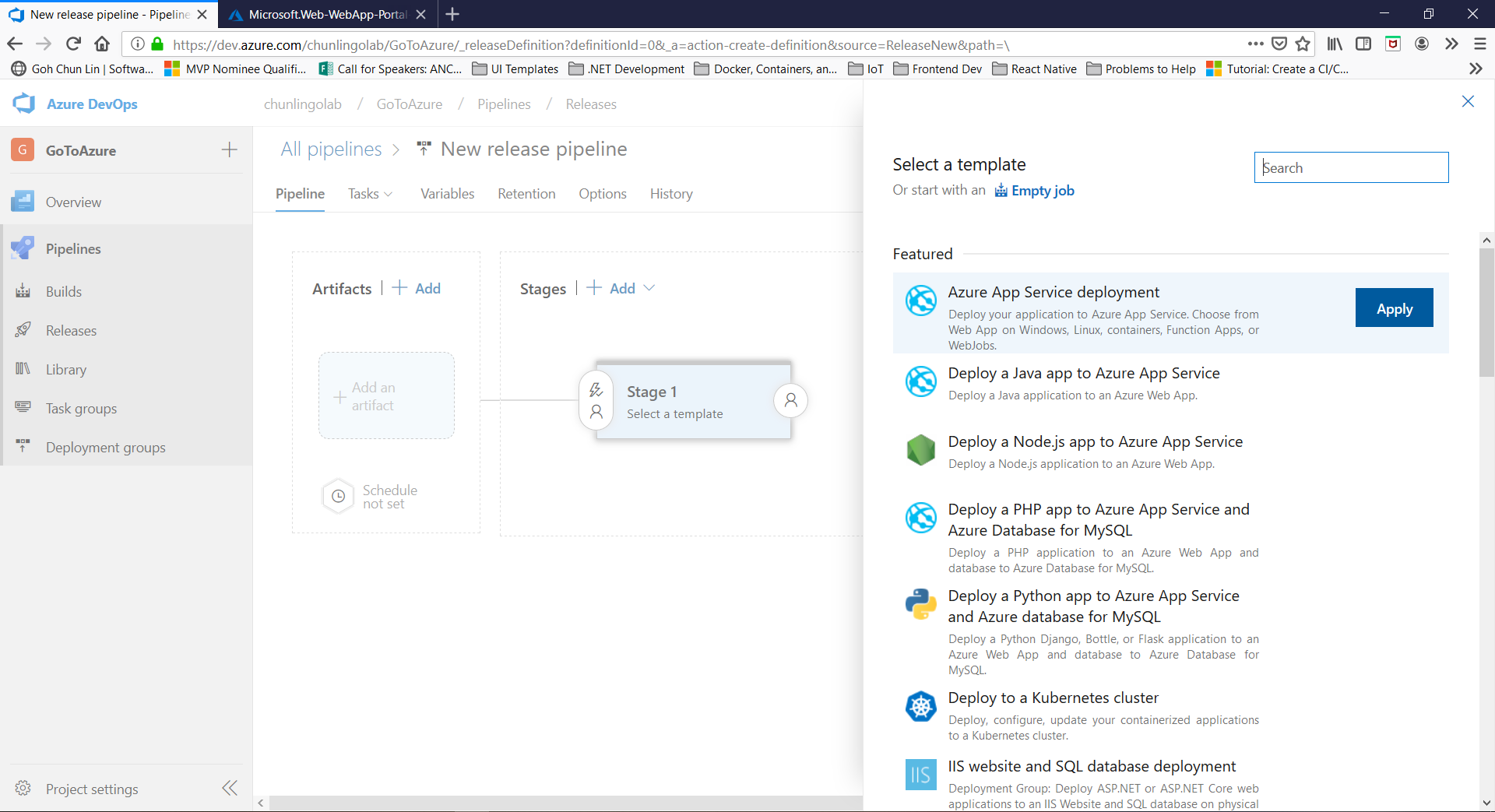Image resolution: width=1495 pixels, height=812 pixels.
Task: Click 'Schedule not set' text
Action: tap(389, 496)
